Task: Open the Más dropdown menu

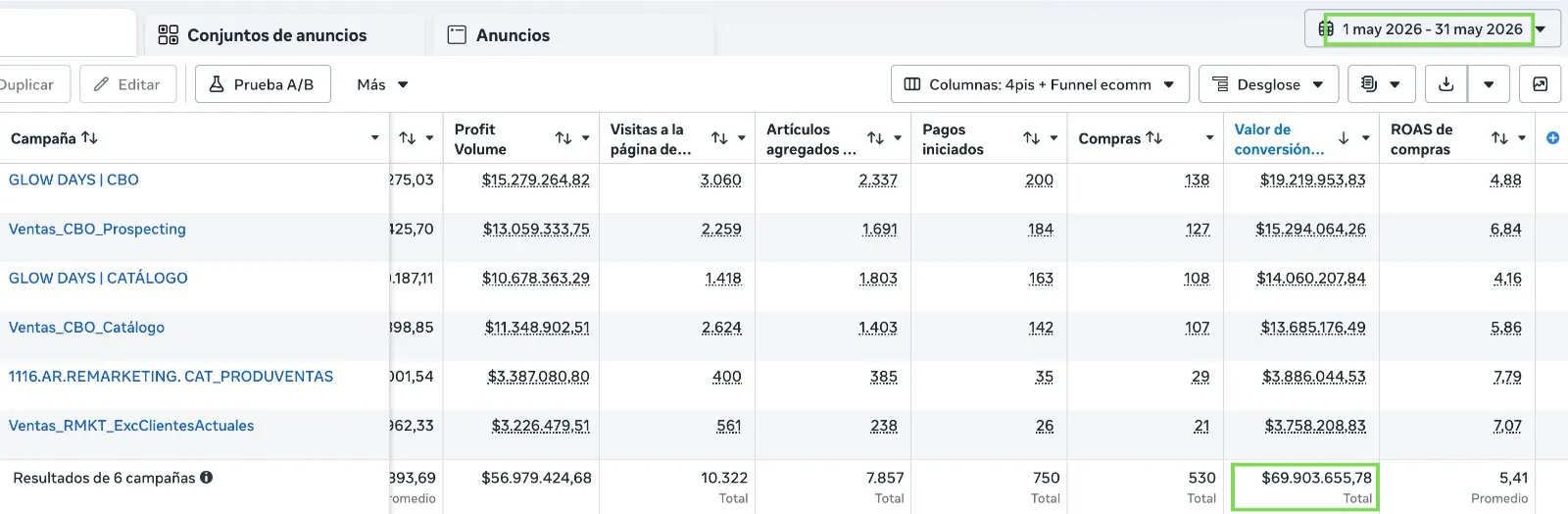Action: point(382,84)
